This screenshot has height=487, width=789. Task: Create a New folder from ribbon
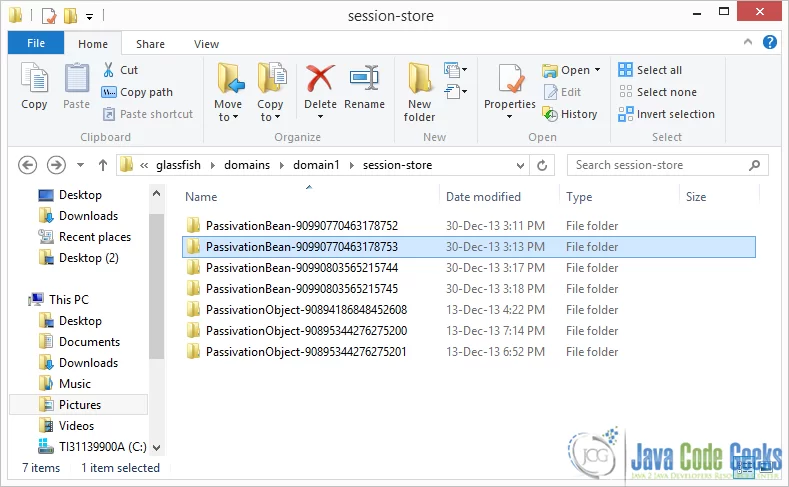pyautogui.click(x=419, y=92)
